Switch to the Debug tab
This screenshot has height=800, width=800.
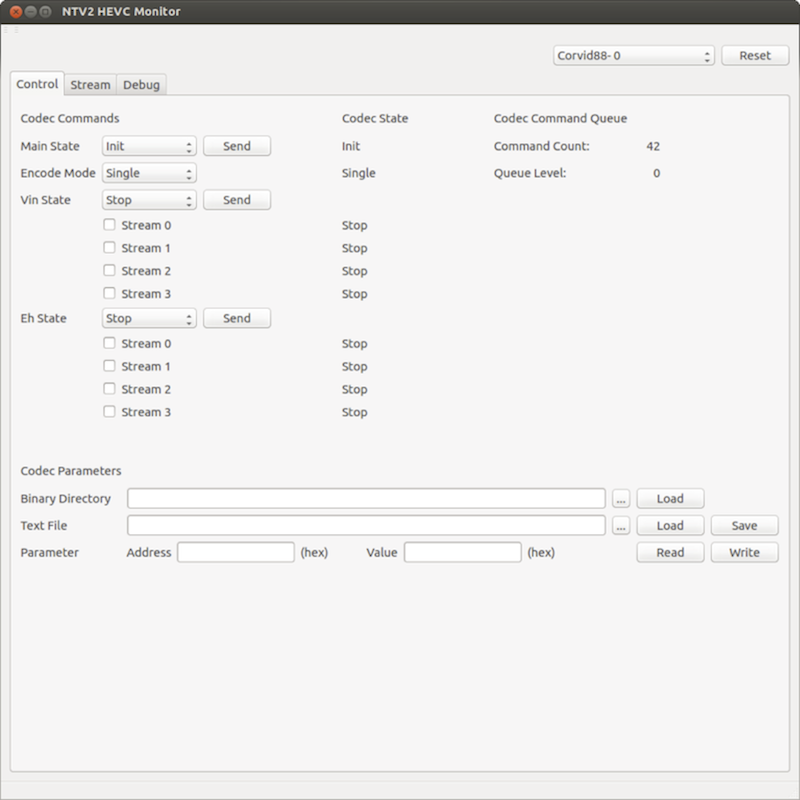pyautogui.click(x=141, y=85)
